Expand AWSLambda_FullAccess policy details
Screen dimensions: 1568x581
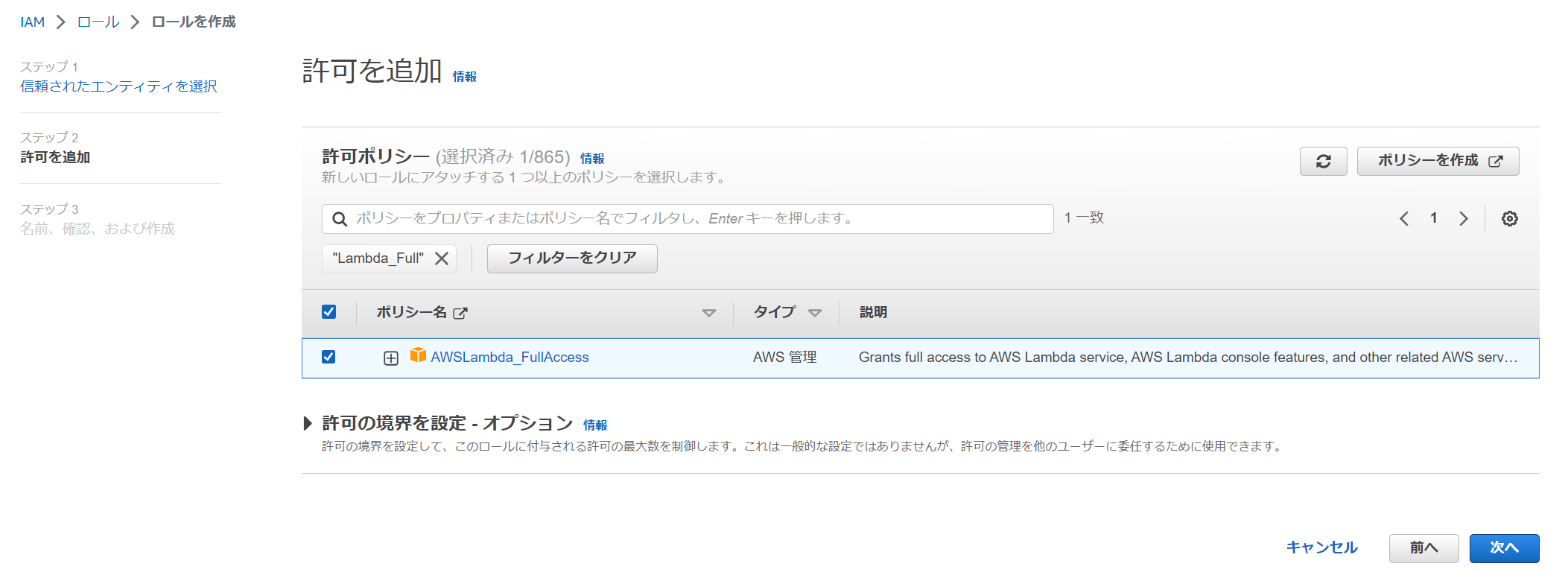pos(391,358)
